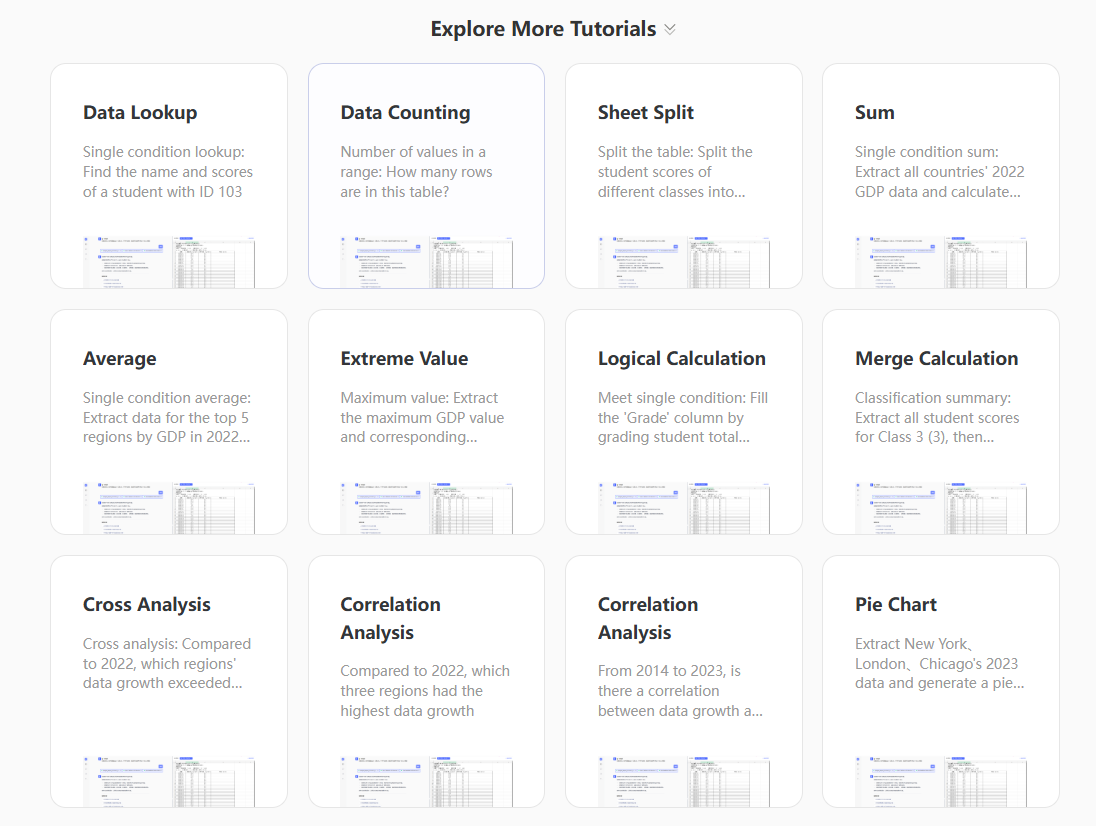Open the Cross Analysis tutorial card
This screenshot has height=826, width=1096.
click(168, 667)
